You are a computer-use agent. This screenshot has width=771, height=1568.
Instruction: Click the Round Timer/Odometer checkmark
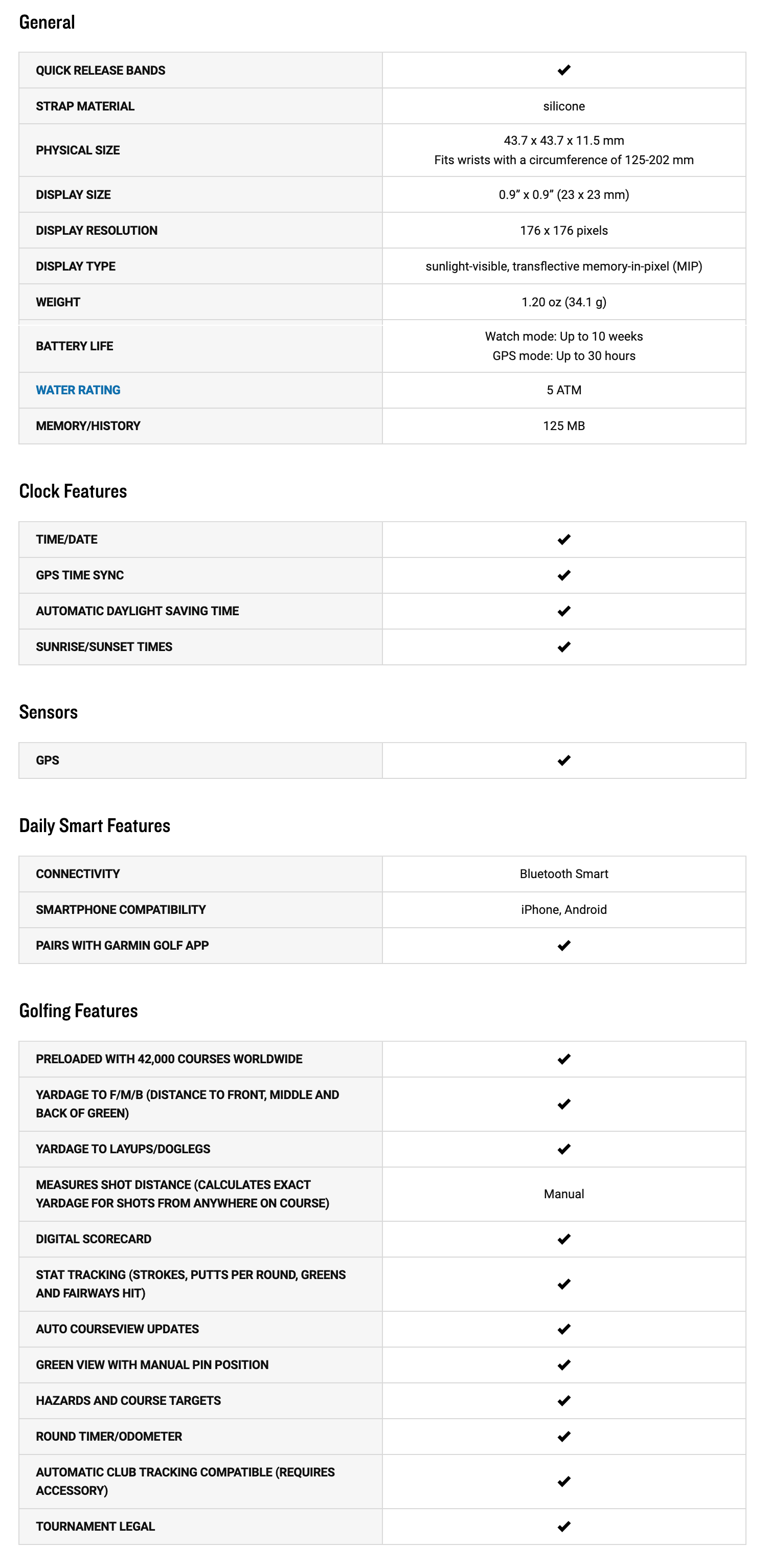[x=563, y=1436]
